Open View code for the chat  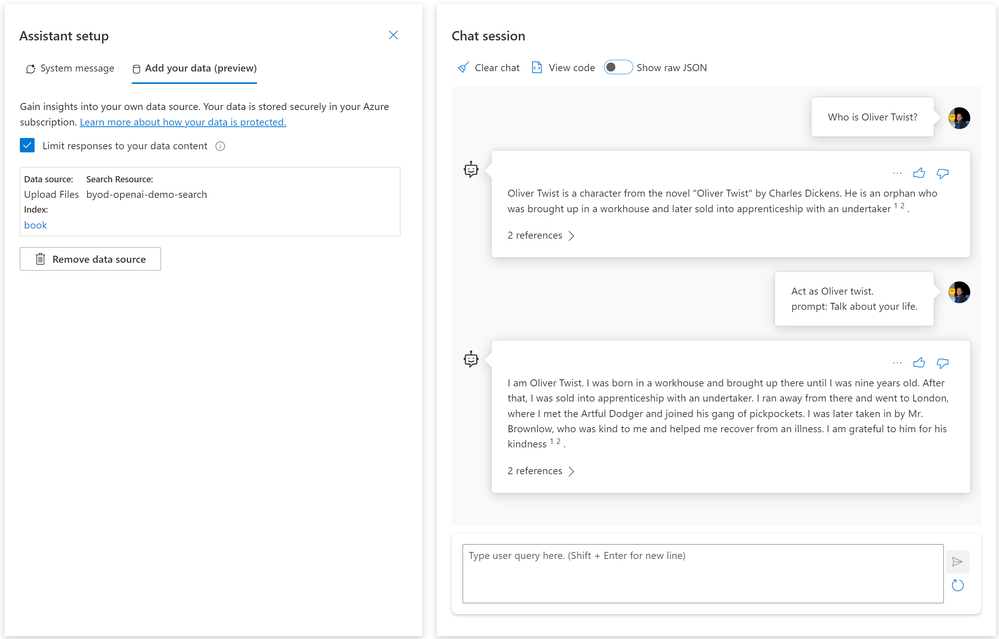563,68
